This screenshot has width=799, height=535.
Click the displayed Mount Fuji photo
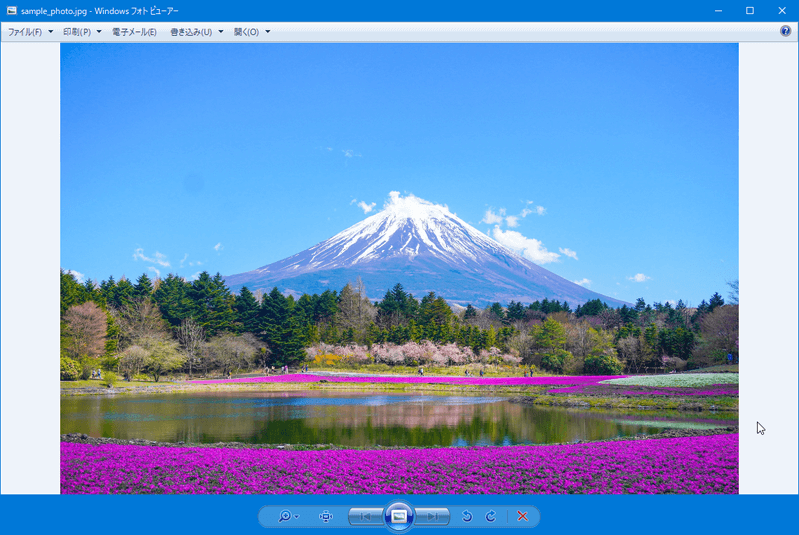click(x=399, y=268)
